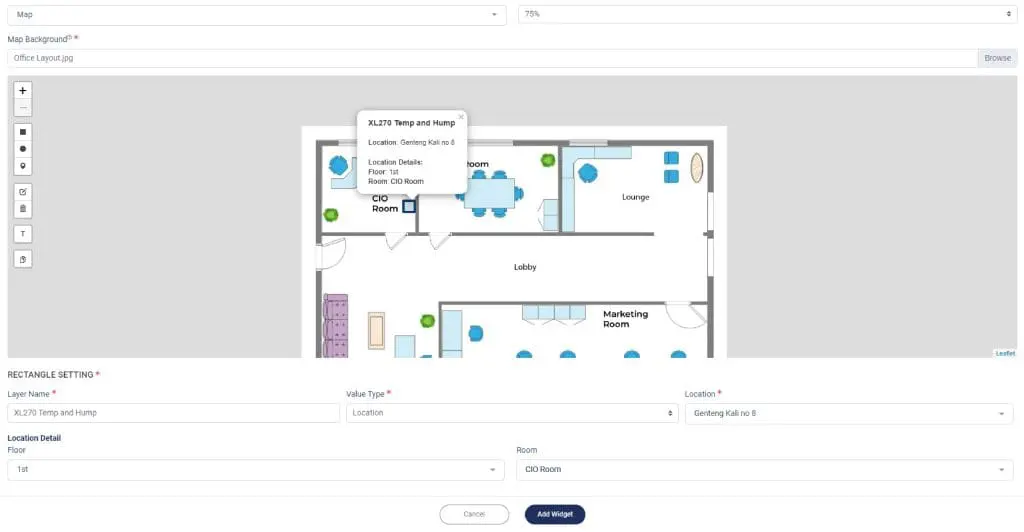The height and width of the screenshot is (532, 1024).
Task: Click the delete layers trash icon
Action: coord(23,208)
